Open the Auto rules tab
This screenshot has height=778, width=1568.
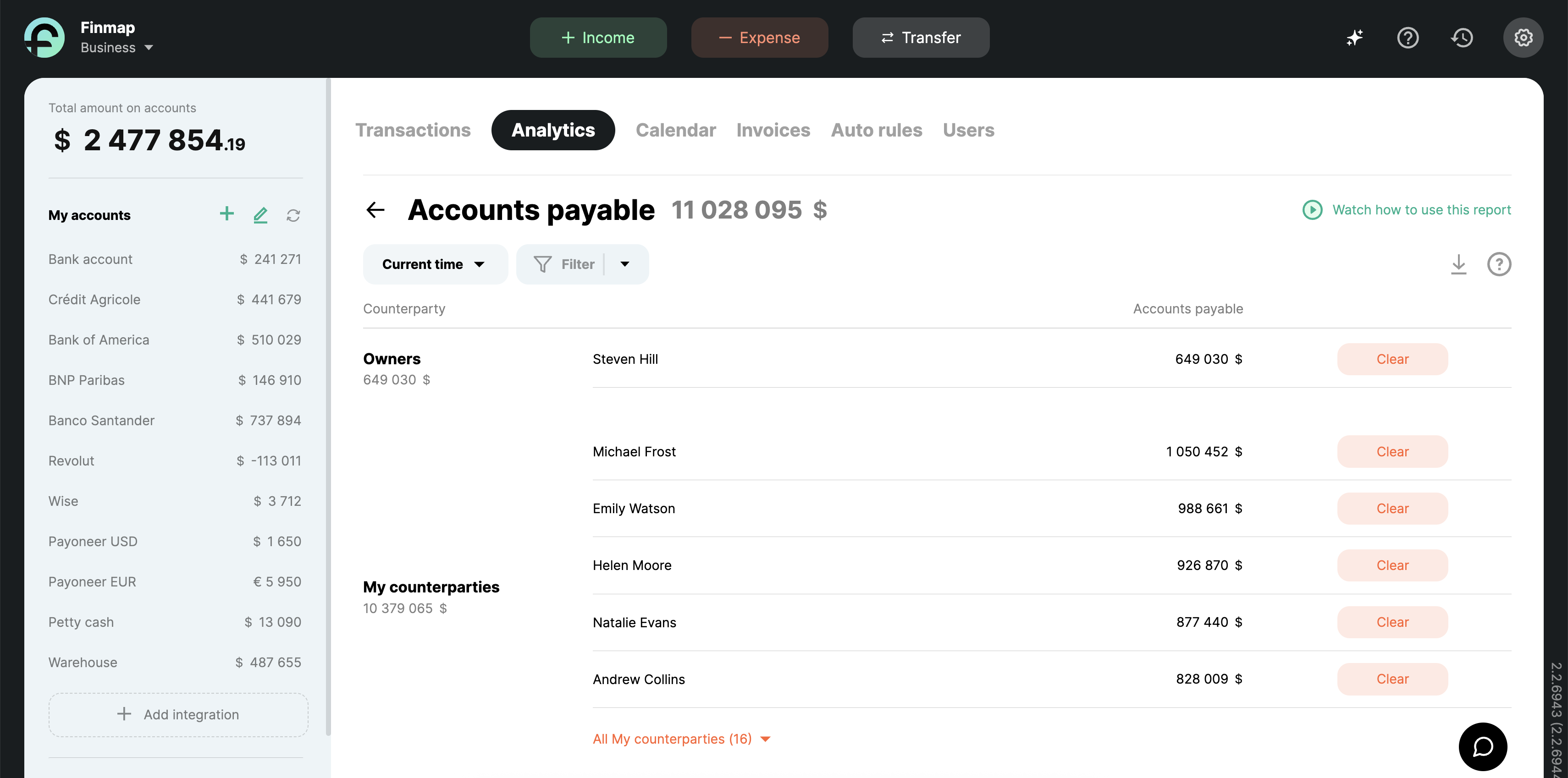(x=877, y=130)
